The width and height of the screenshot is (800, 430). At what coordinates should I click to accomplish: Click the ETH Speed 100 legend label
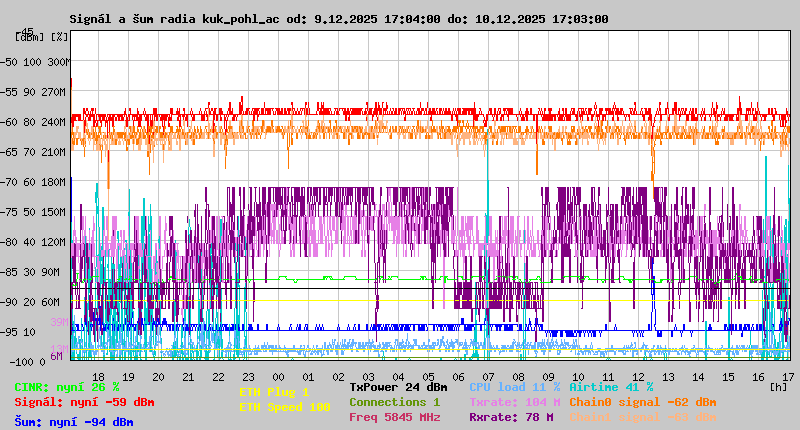point(285,407)
